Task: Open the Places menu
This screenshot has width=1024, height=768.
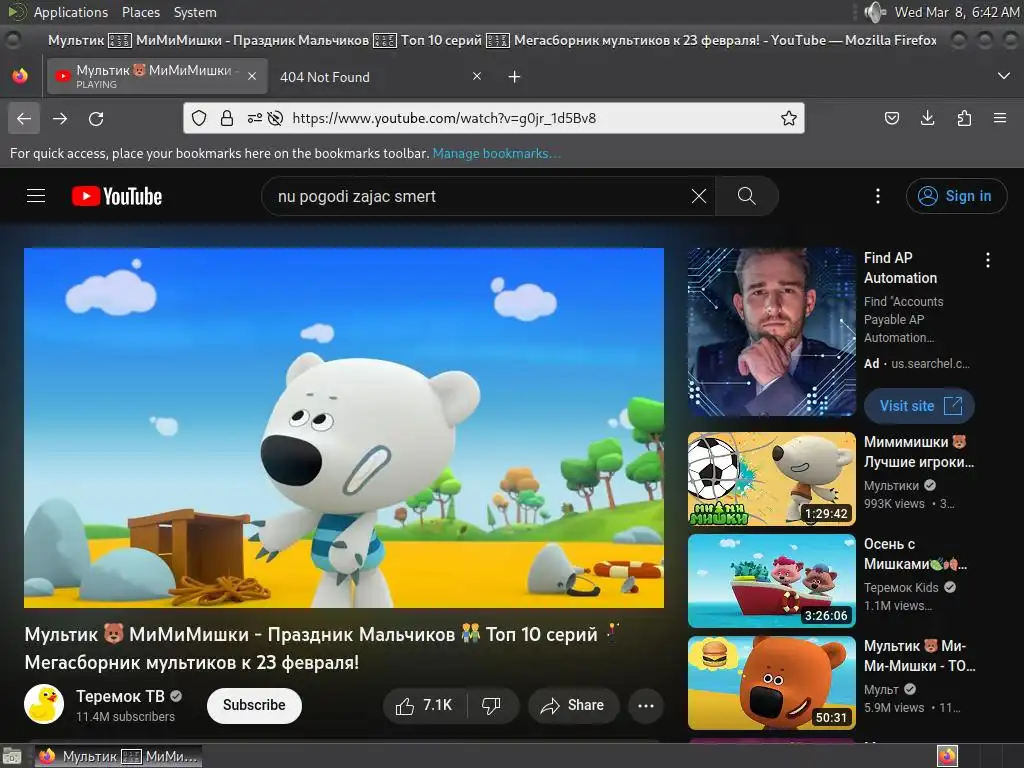Action: click(141, 12)
